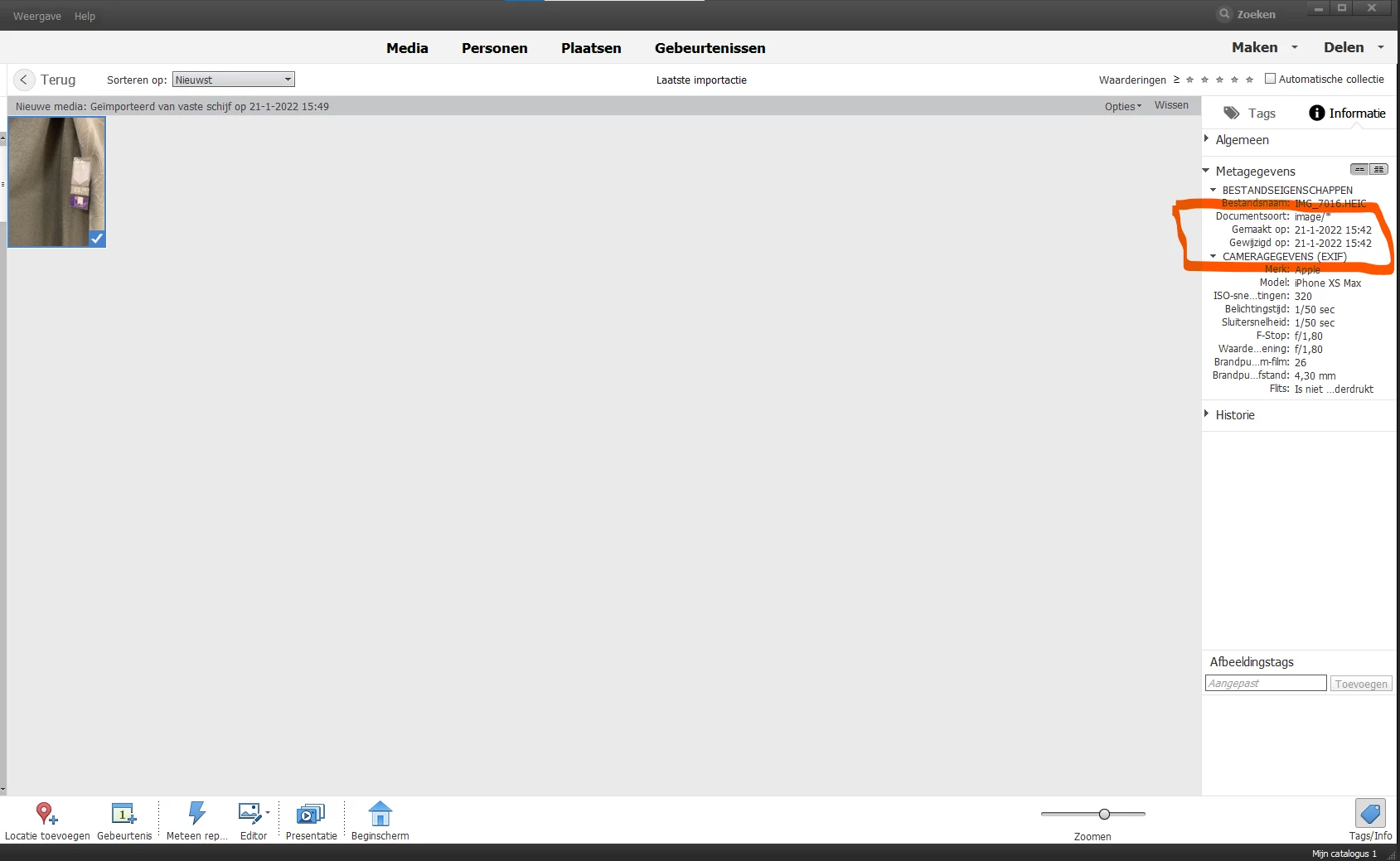Switch to the Media tab
The height and width of the screenshot is (861, 1400).
(x=407, y=48)
